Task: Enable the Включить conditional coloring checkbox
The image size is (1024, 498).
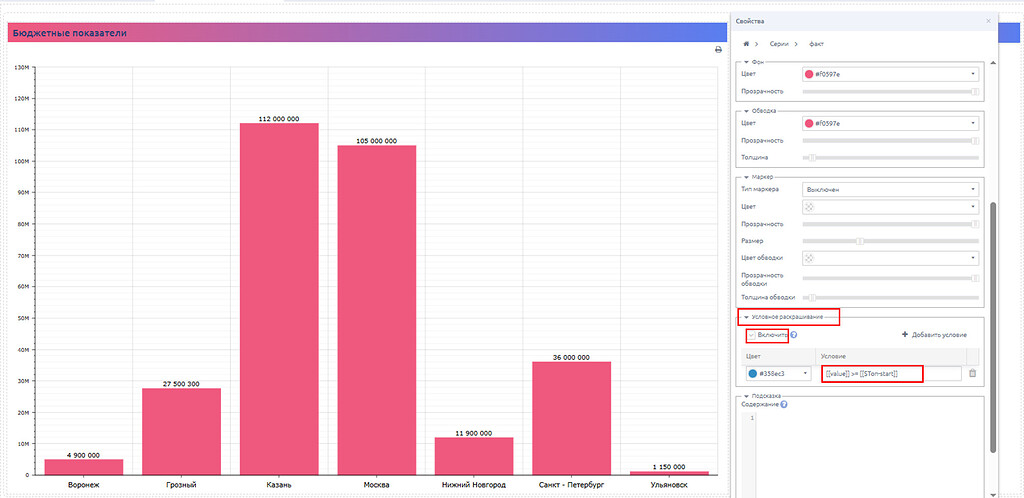Action: point(752,335)
